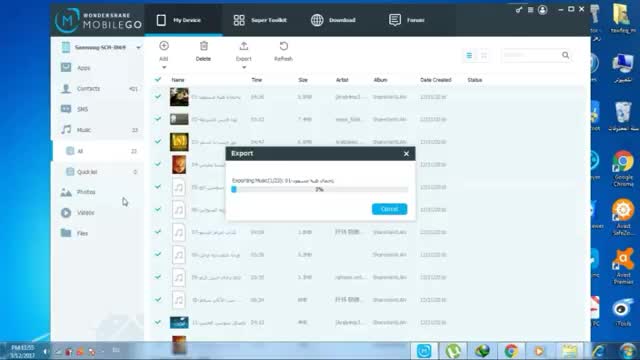640x360 pixels.
Task: Expand the Add dropdown arrow
Action: (x=164, y=67)
